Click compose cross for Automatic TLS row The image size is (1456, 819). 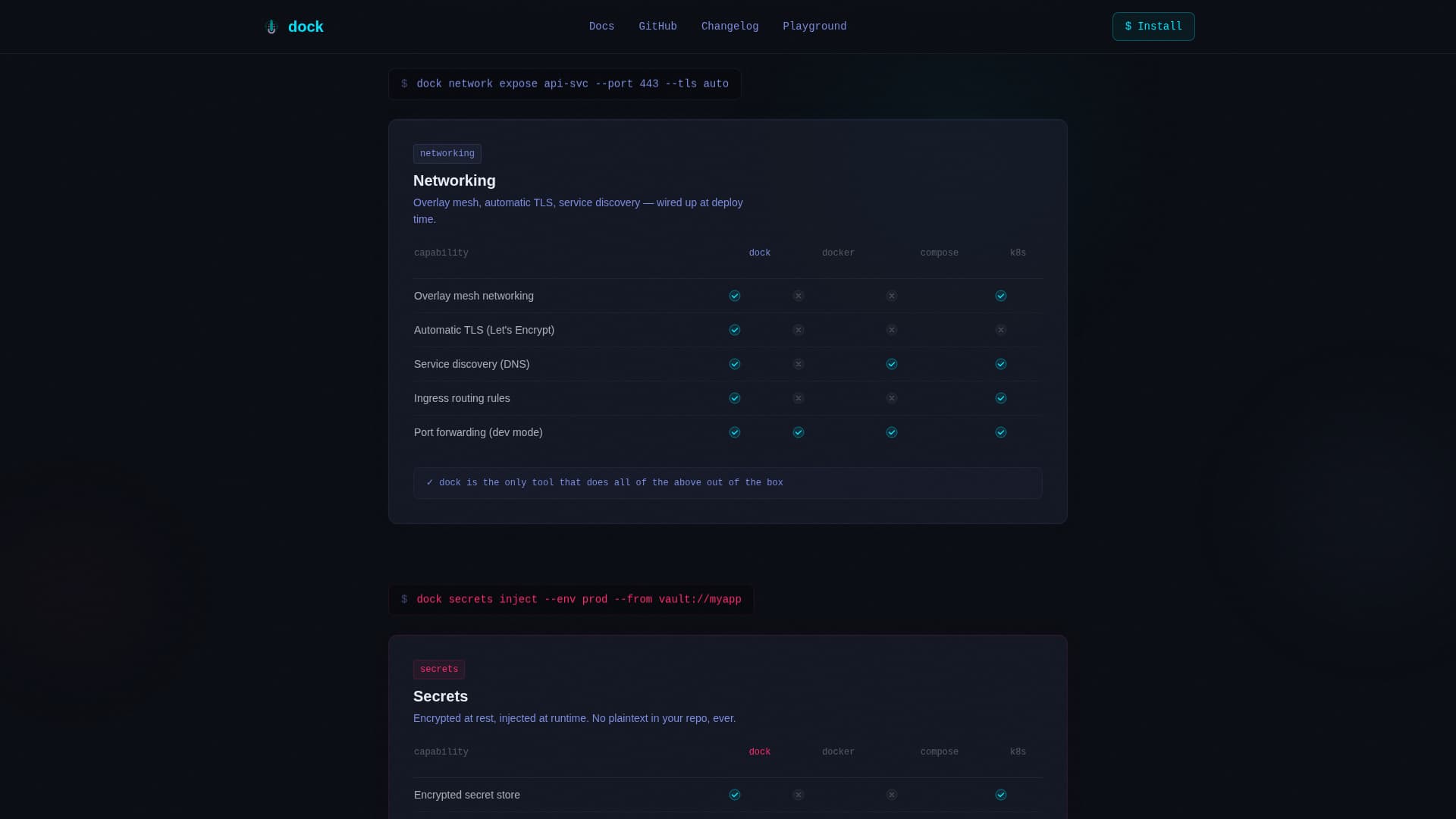click(x=892, y=330)
